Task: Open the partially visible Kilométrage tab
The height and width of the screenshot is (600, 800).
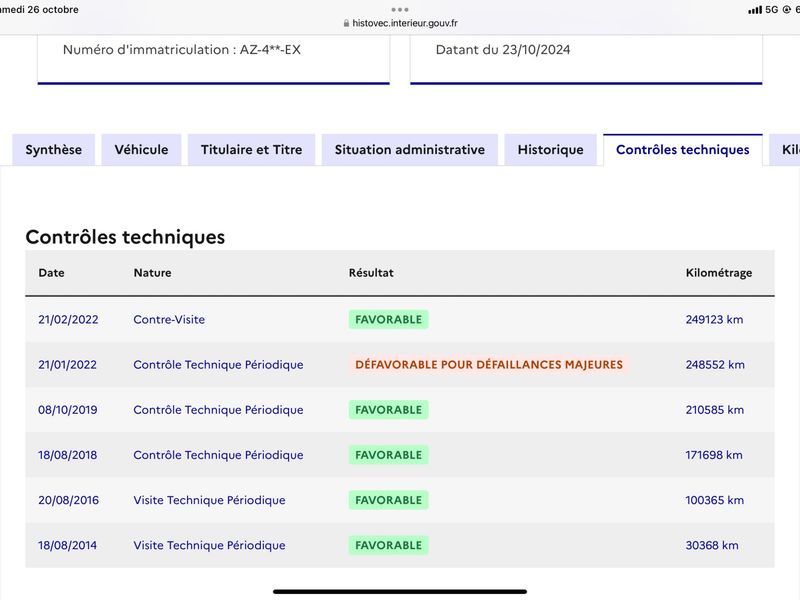Action: 785,149
